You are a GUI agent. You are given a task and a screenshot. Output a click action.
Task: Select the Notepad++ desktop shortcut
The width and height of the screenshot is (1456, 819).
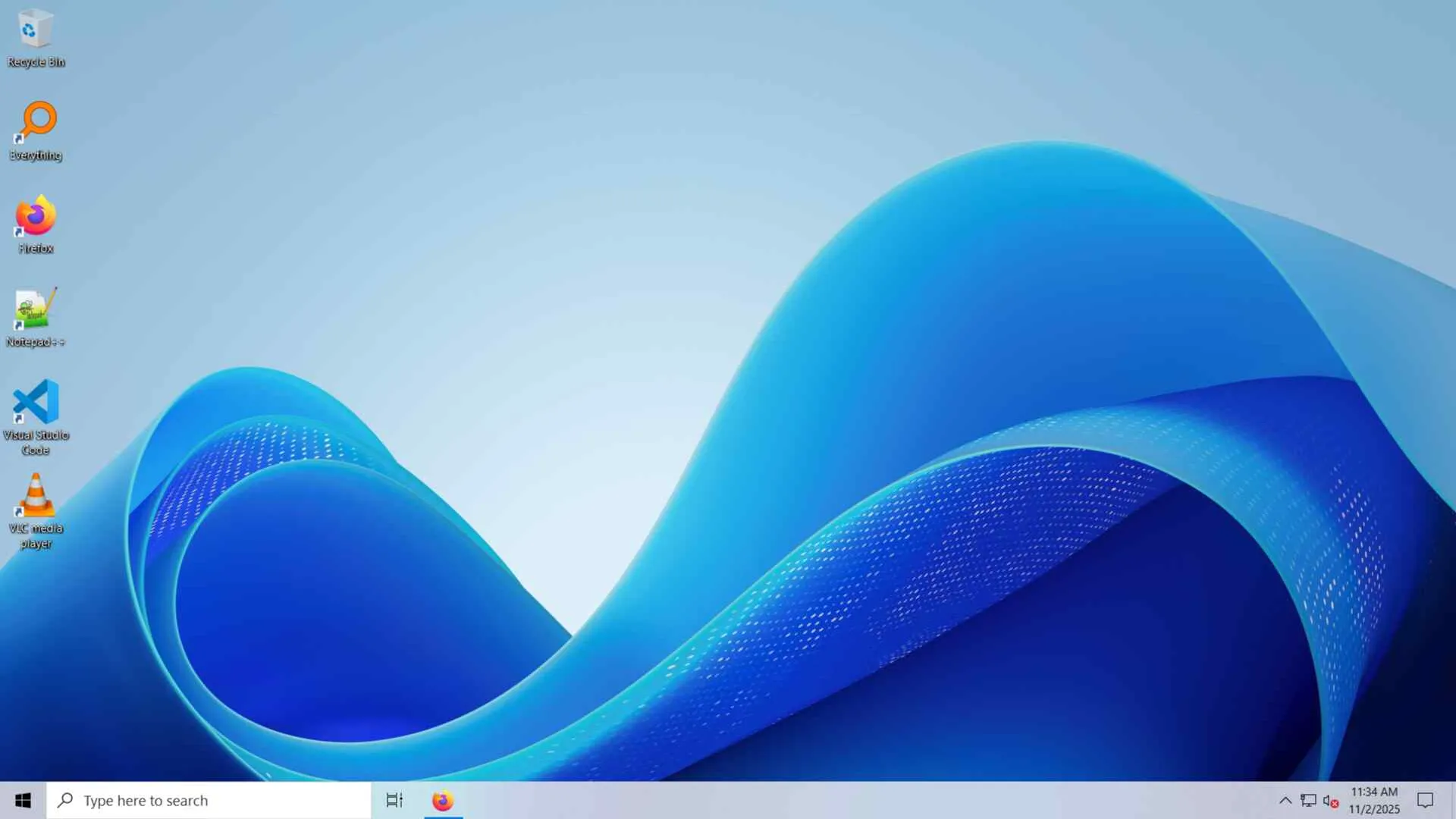pyautogui.click(x=36, y=309)
